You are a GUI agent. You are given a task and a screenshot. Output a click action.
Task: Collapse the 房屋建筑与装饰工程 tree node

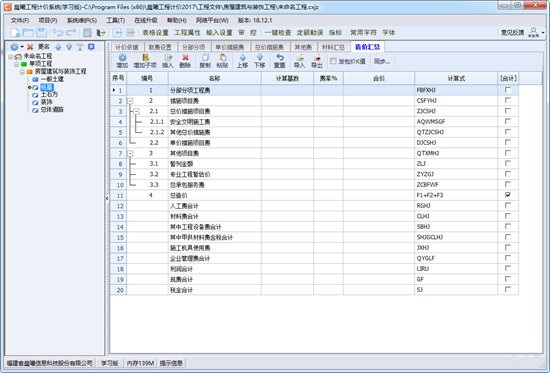tap(22, 72)
